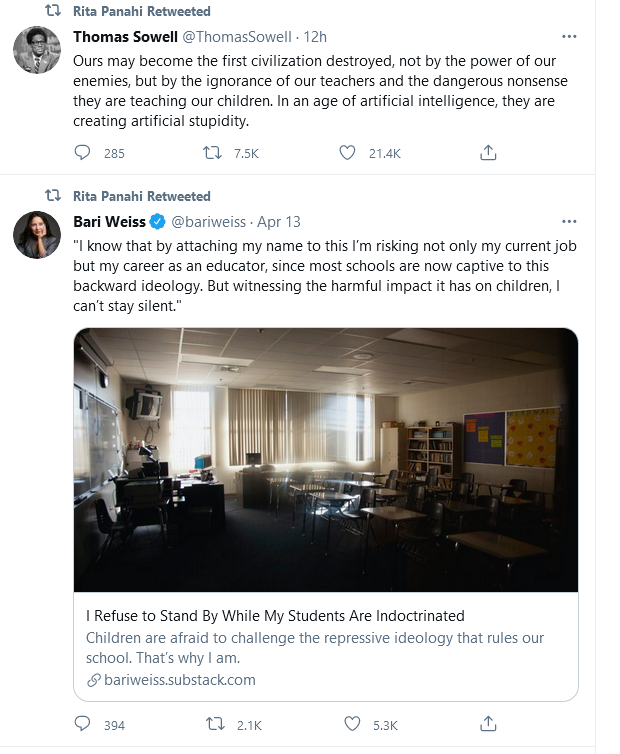620x754 pixels.
Task: Click Bari Weiss's display name
Action: (110, 221)
